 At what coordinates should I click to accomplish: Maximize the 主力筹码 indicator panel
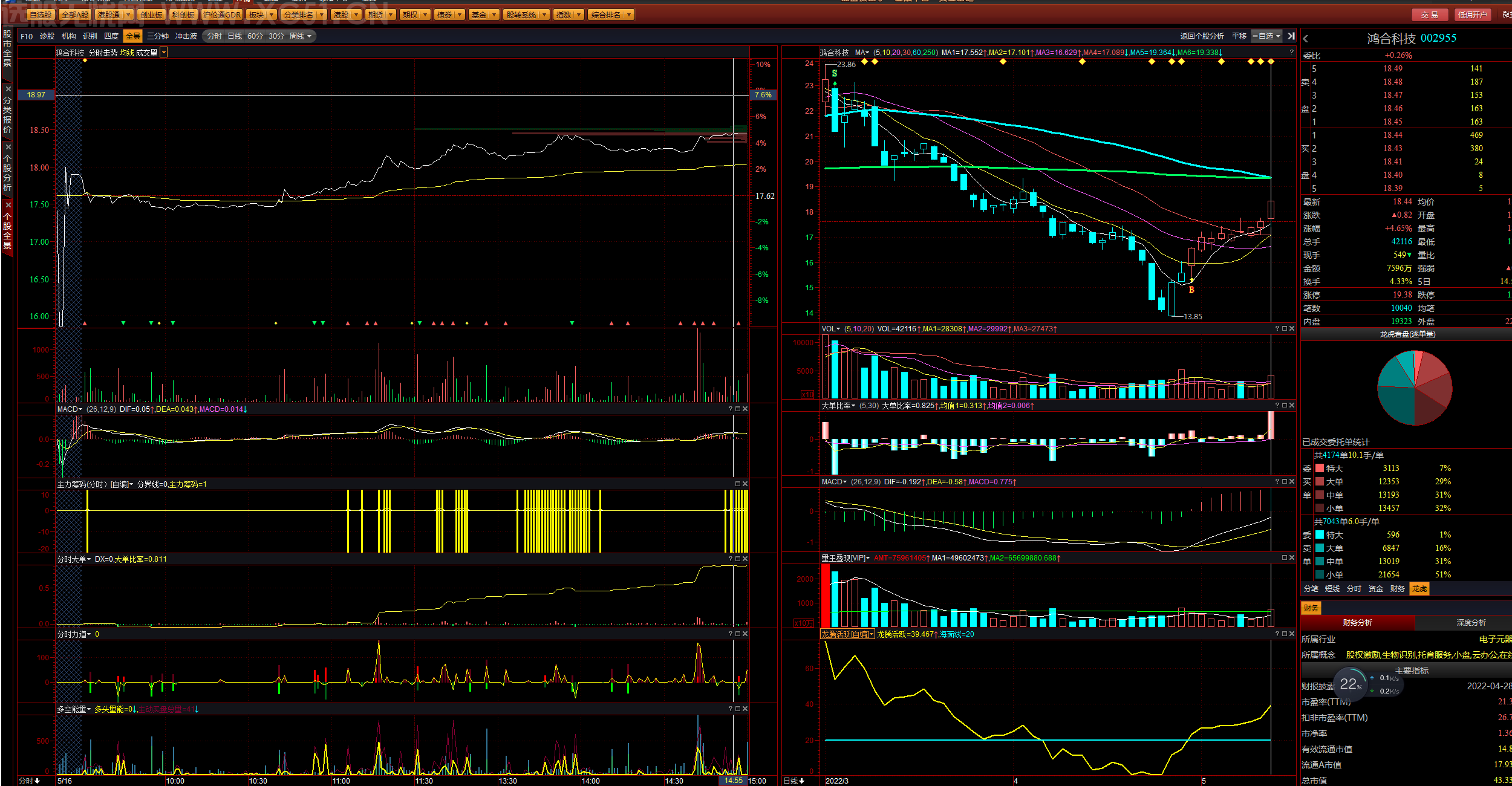pyautogui.click(x=738, y=484)
